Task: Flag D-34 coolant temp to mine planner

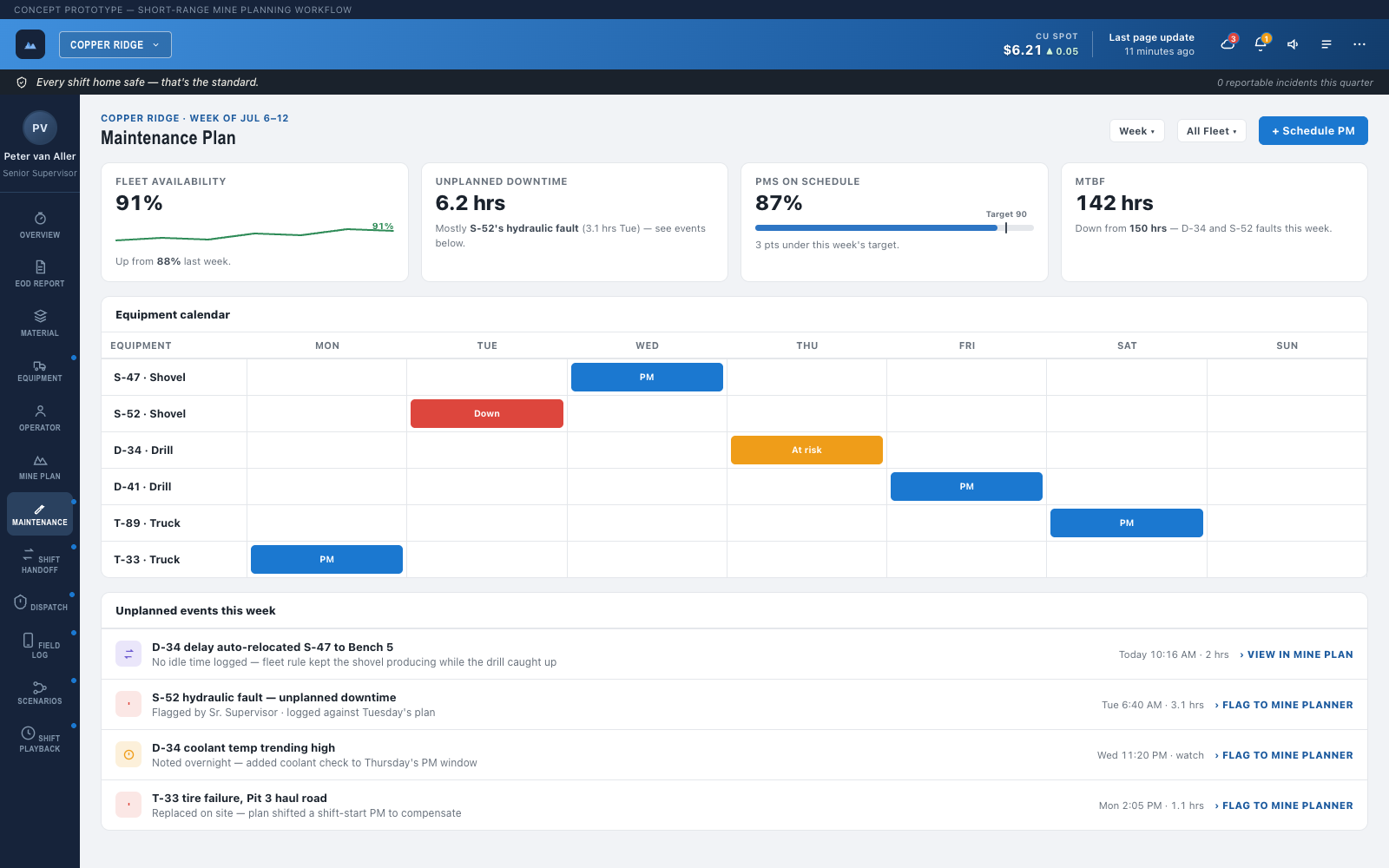Action: [1284, 755]
